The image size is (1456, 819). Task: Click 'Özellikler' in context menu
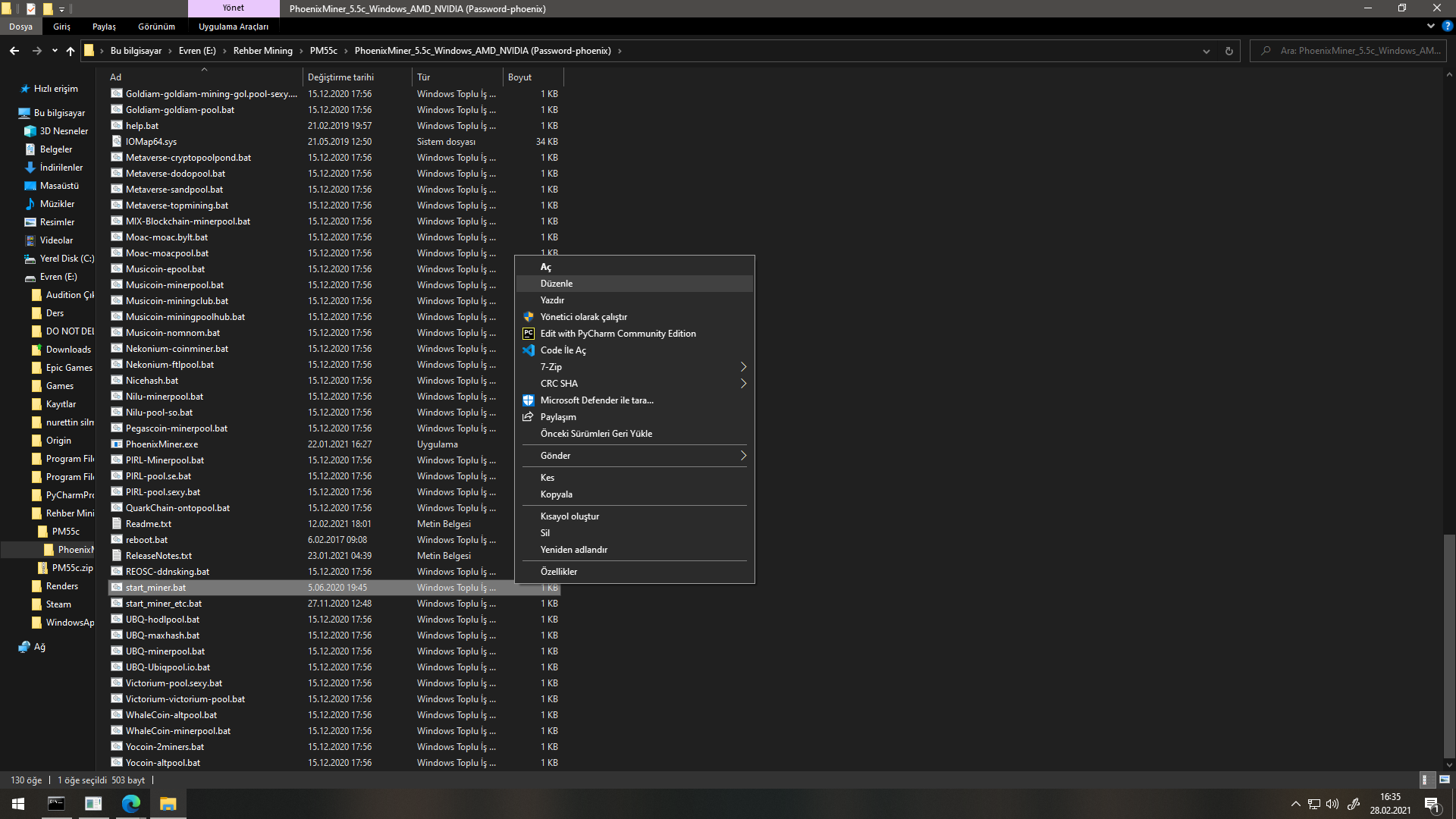tap(558, 572)
